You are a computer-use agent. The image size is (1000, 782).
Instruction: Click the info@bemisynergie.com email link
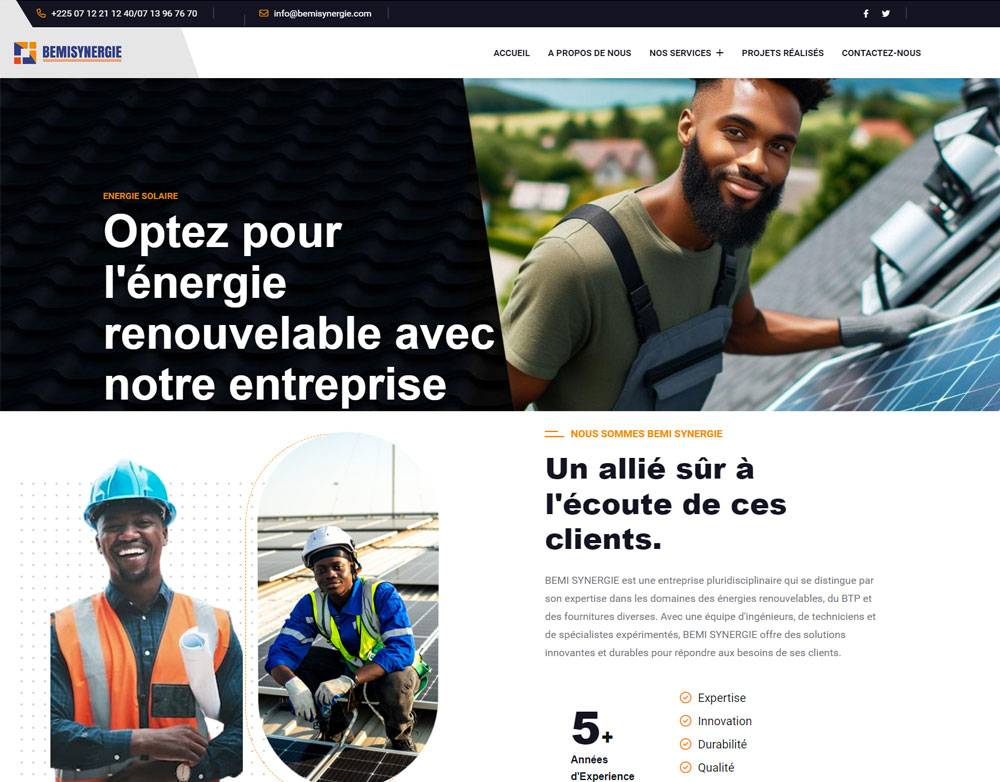pyautogui.click(x=322, y=13)
